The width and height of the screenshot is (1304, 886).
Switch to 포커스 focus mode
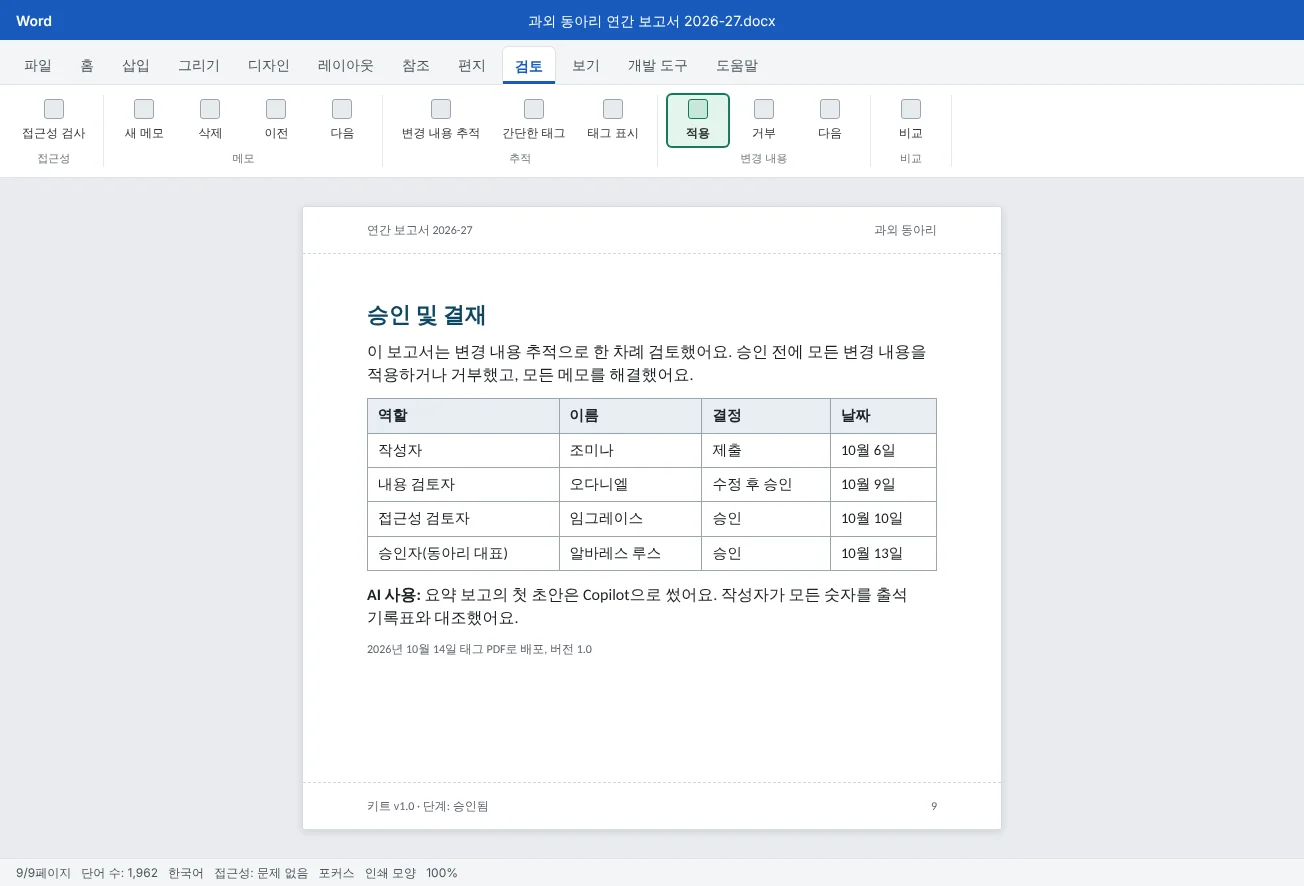336,873
